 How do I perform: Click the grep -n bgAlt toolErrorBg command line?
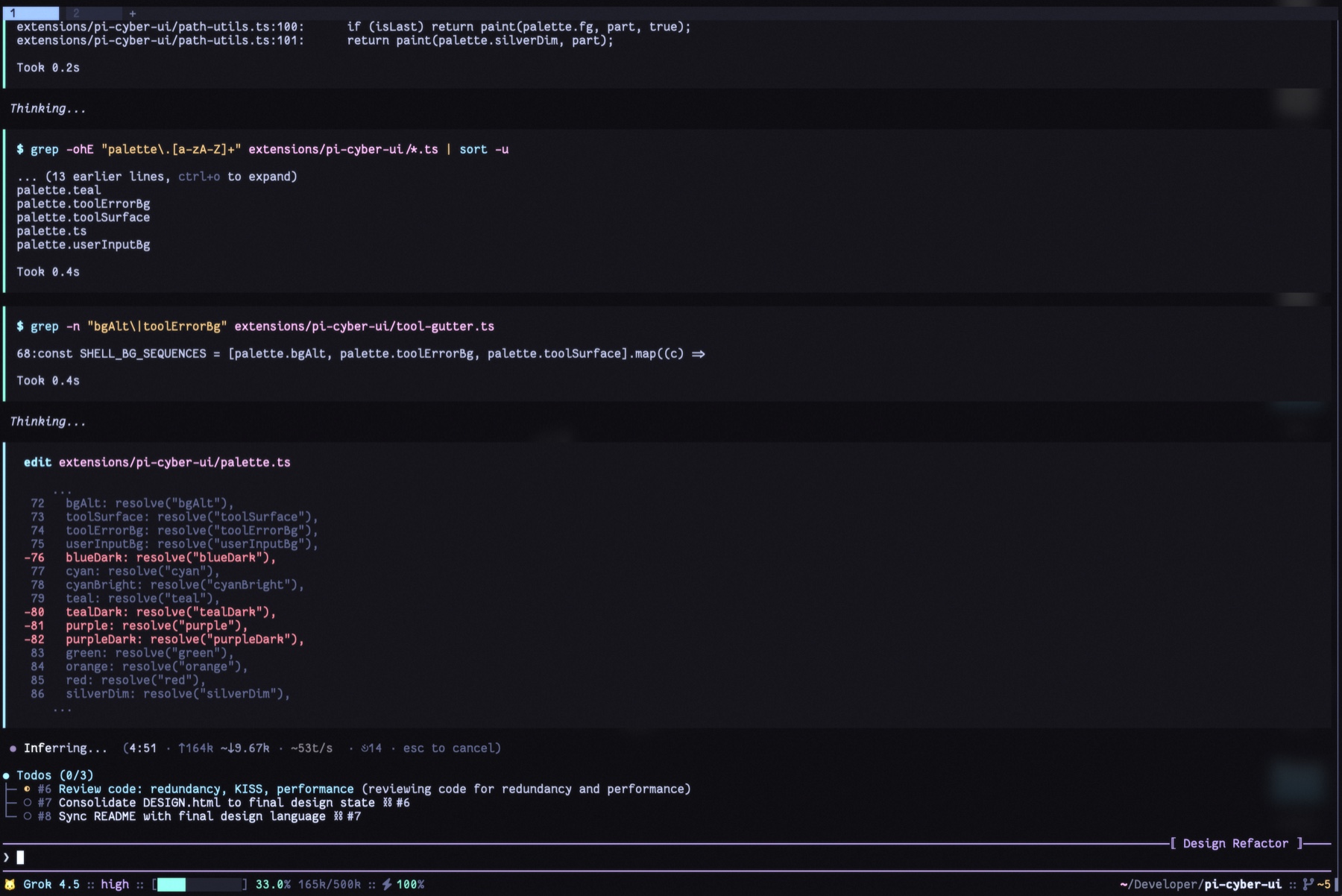255,326
